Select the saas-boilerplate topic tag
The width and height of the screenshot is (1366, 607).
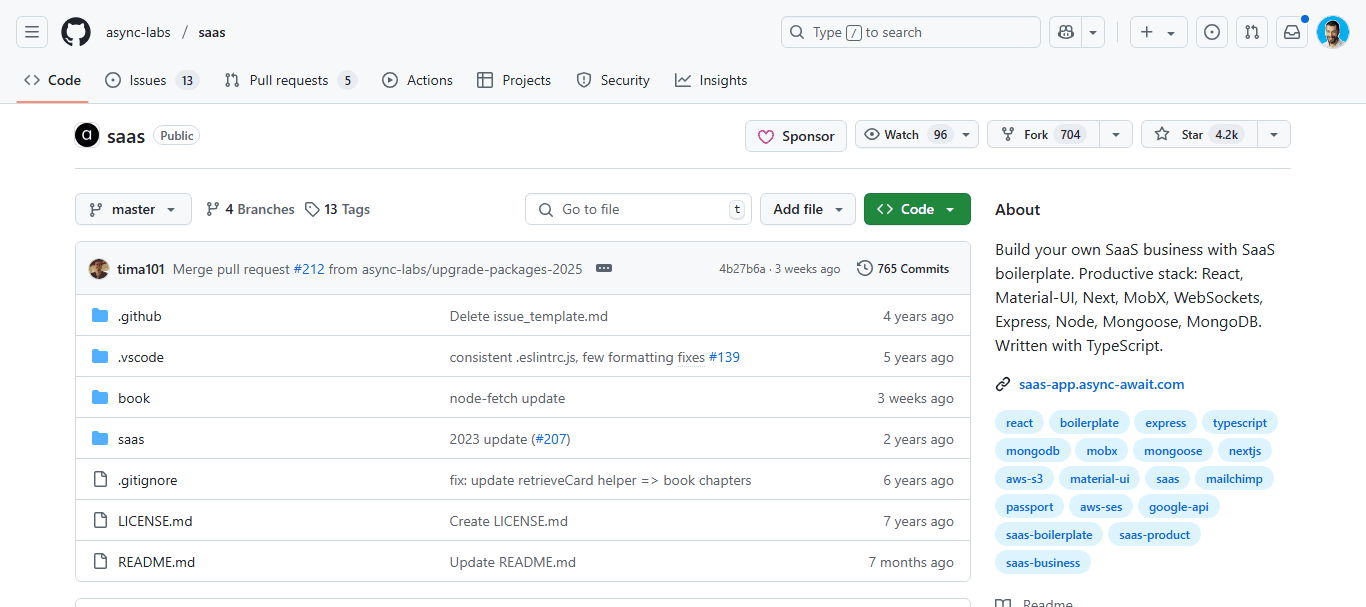coord(1049,535)
